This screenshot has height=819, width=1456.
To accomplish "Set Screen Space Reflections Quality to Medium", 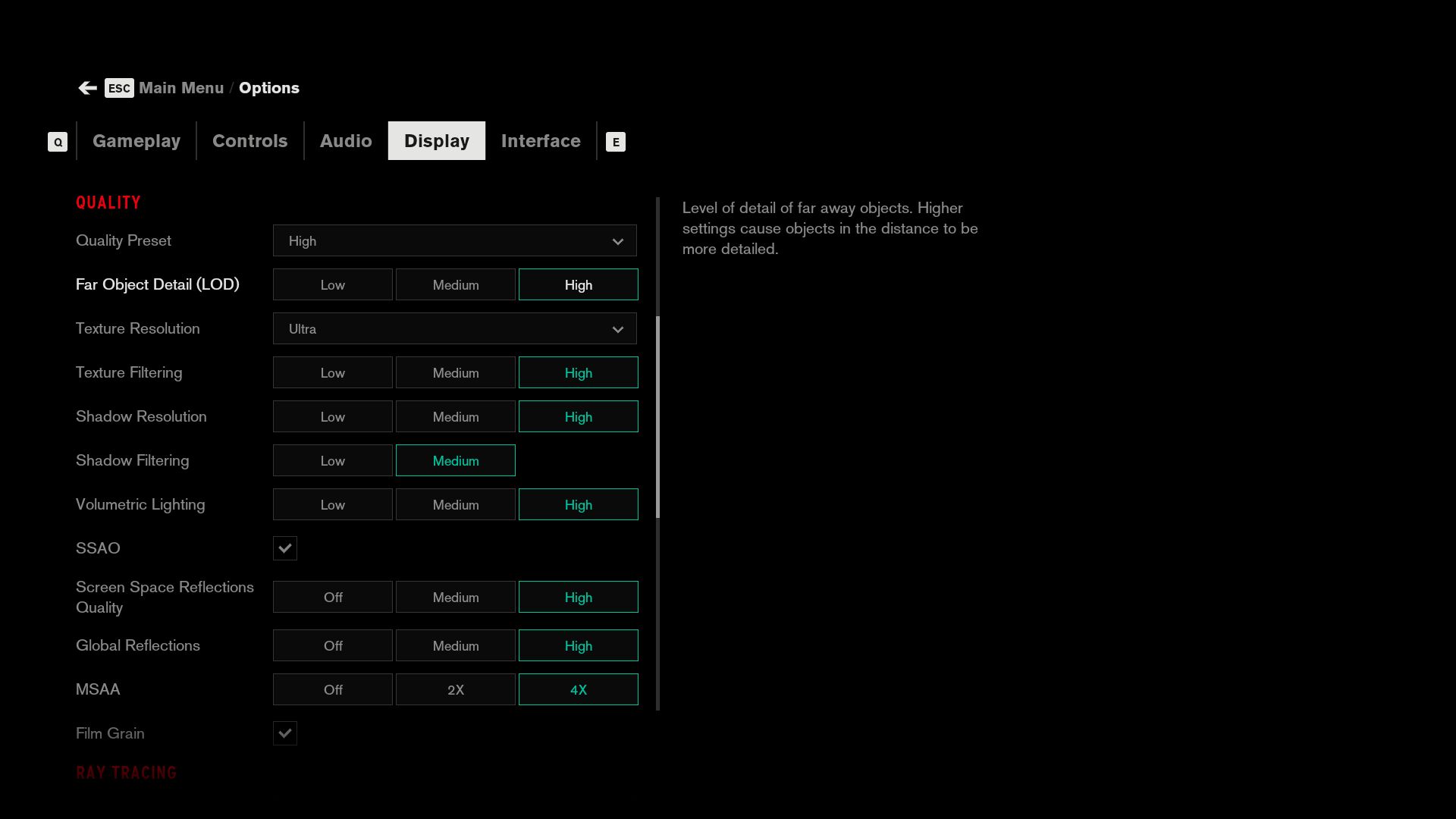I will click(x=455, y=598).
